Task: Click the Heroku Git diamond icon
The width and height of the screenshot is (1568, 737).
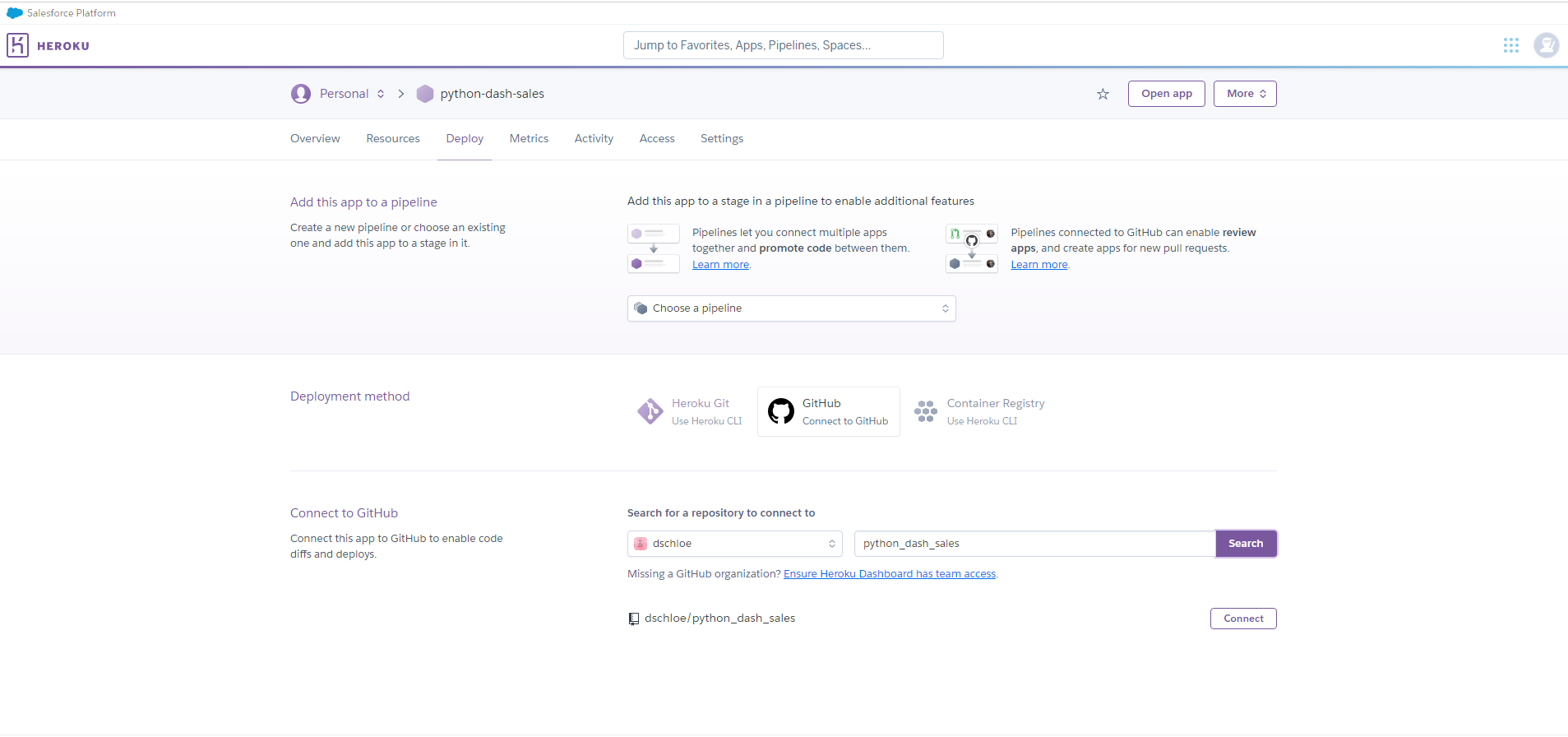Action: coord(650,411)
